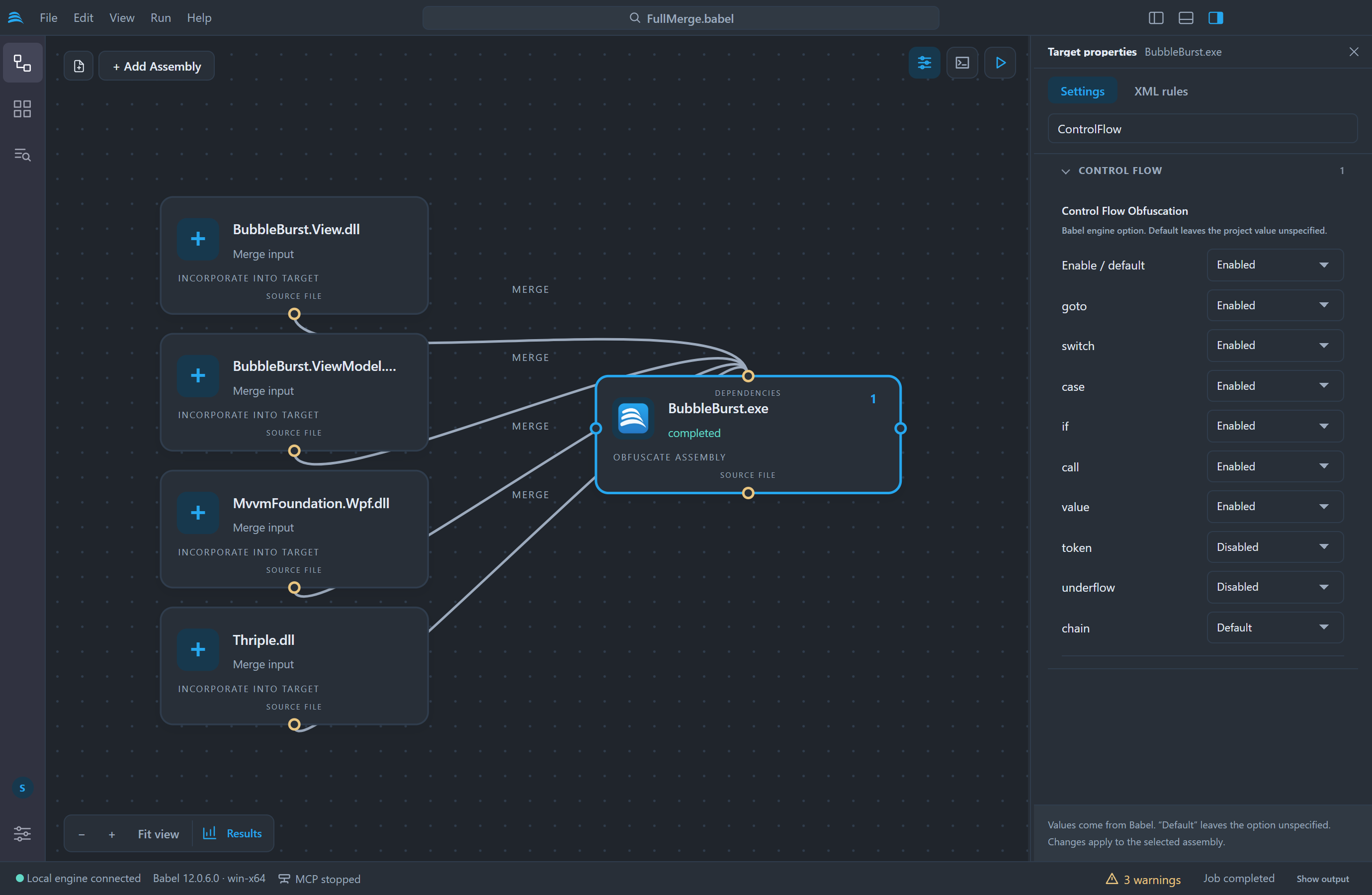Viewport: 1372px width, 895px height.
Task: Click the Fit view button
Action: (x=158, y=834)
